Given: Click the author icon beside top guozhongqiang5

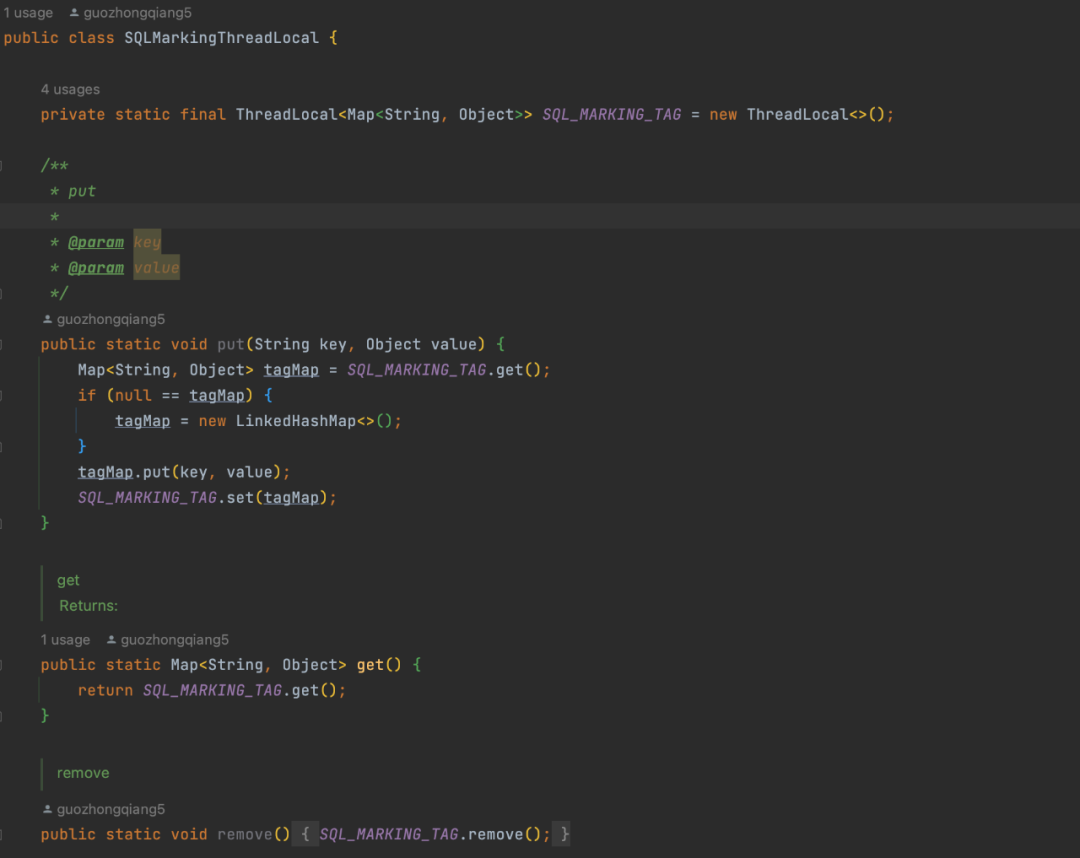Looking at the screenshot, I should tap(74, 12).
